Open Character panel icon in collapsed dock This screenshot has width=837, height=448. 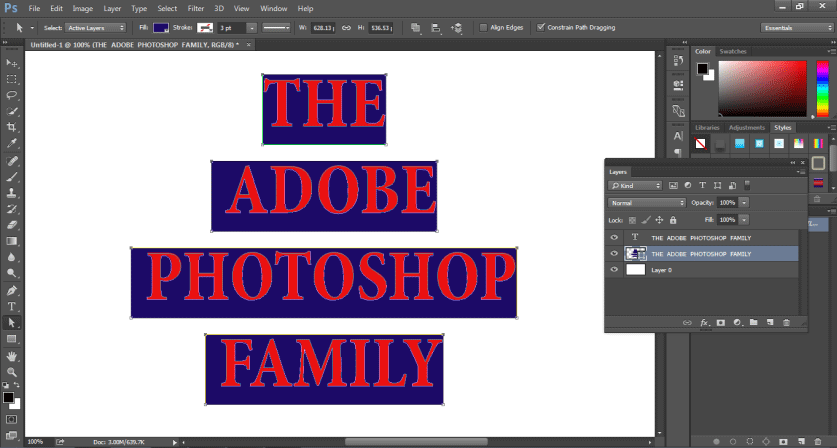(x=678, y=136)
